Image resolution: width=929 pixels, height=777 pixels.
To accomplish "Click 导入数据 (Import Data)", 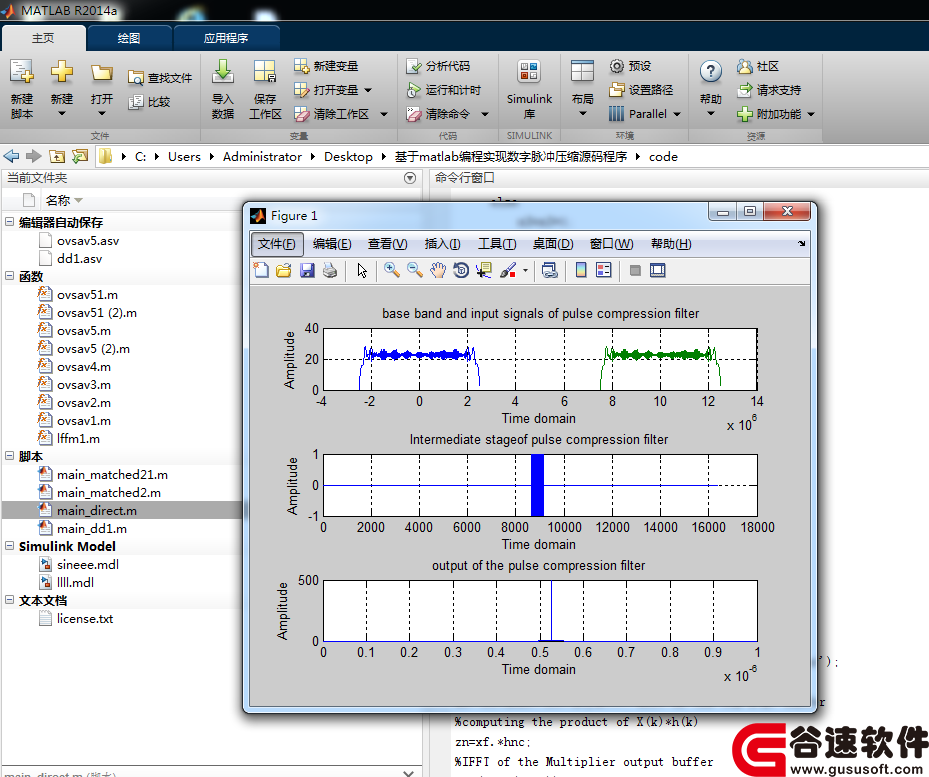I will (223, 89).
